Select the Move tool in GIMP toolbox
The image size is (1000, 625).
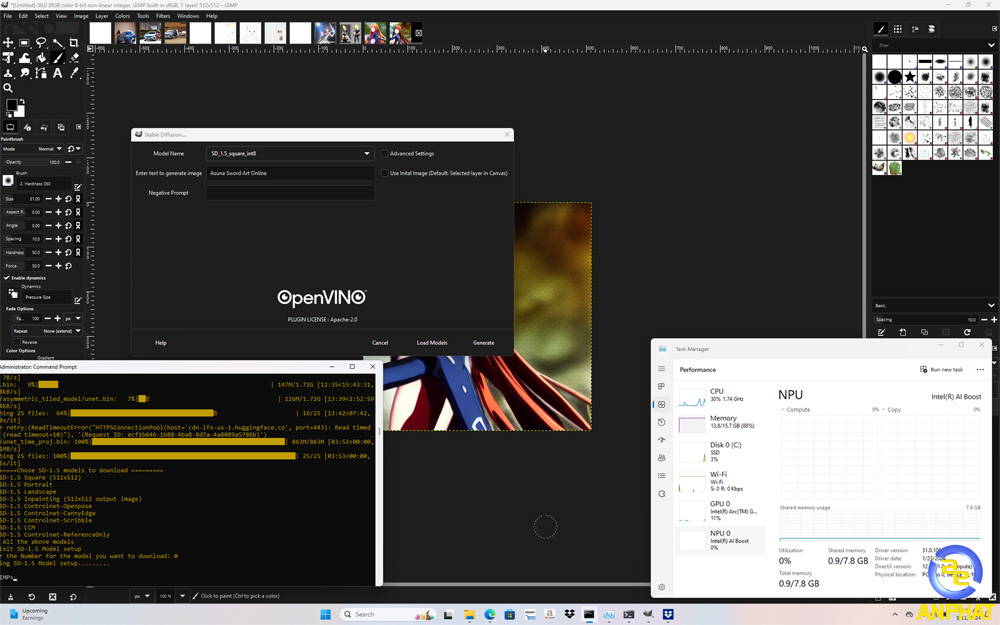click(8, 43)
